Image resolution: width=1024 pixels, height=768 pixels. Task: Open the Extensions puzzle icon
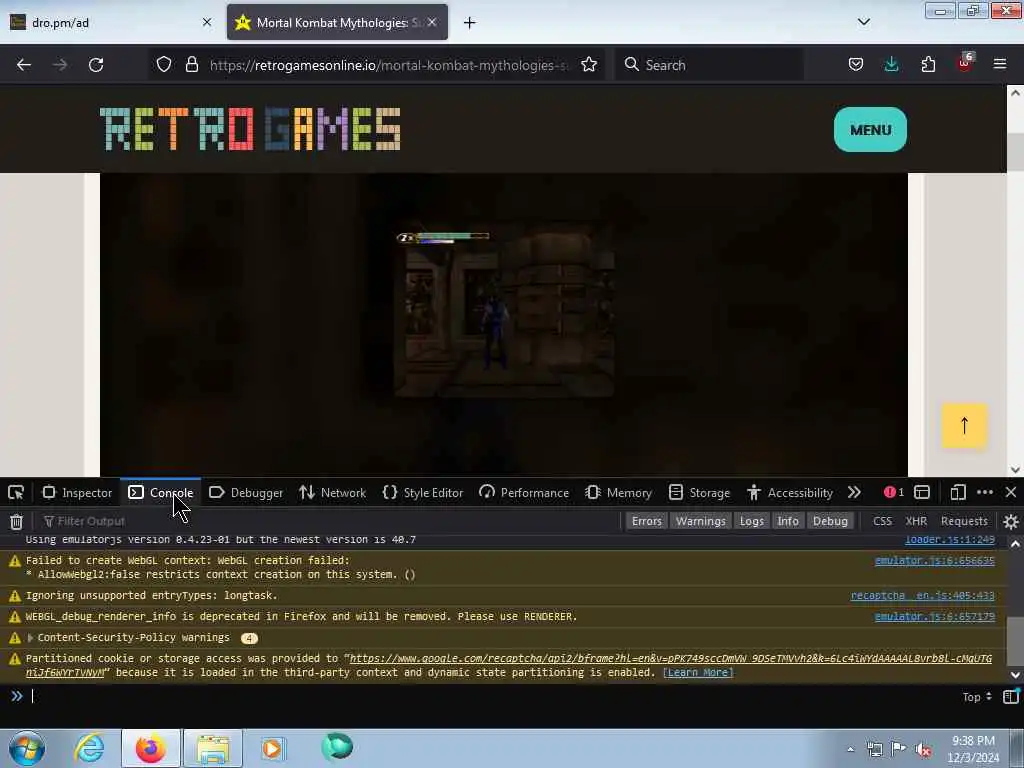tap(928, 64)
